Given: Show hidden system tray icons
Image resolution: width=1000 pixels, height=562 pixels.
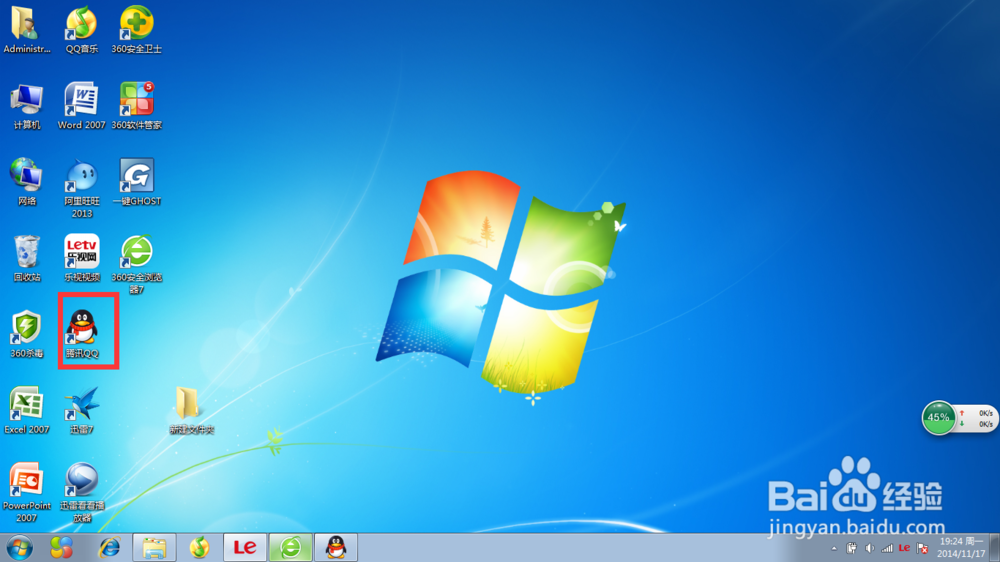Looking at the screenshot, I should (834, 549).
